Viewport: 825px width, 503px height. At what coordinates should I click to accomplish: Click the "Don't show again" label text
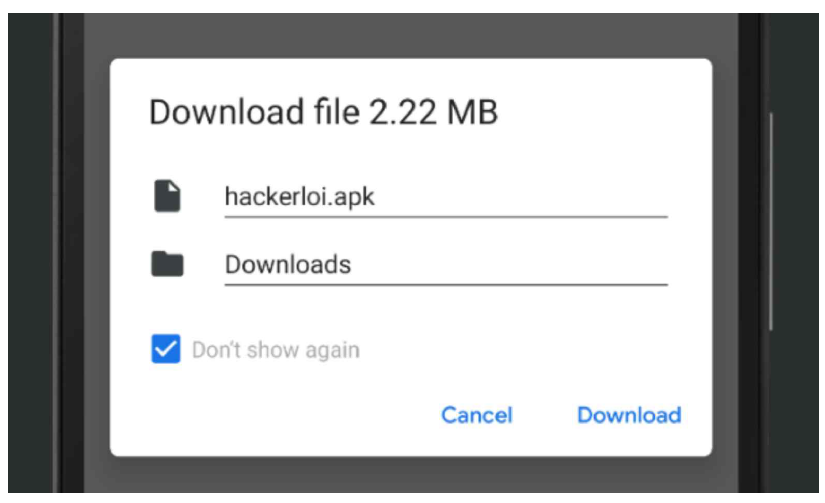pyautogui.click(x=275, y=351)
